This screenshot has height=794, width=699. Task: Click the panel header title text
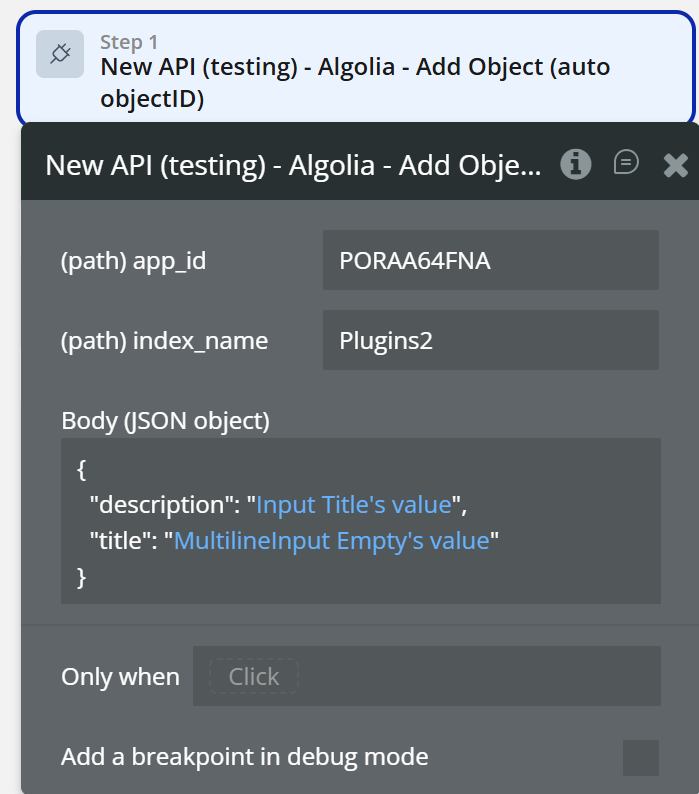pos(293,165)
